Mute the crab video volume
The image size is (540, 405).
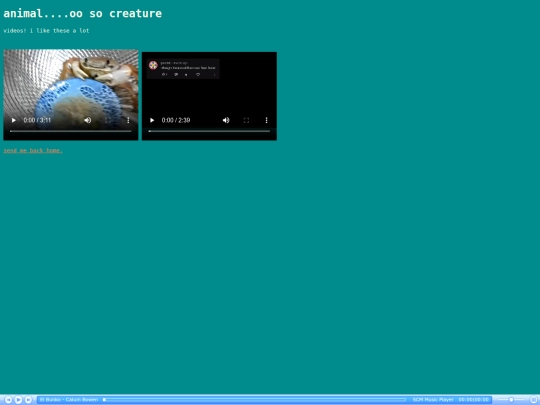pyautogui.click(x=88, y=120)
